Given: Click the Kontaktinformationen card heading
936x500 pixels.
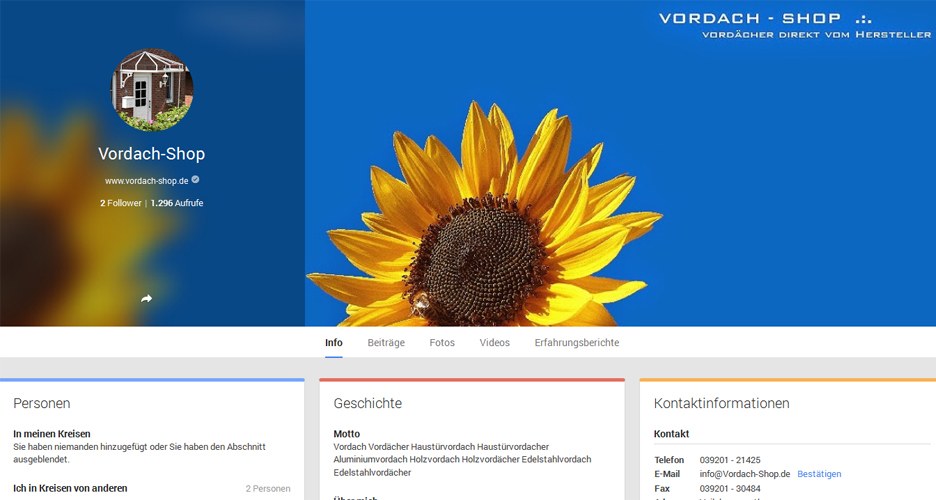Looking at the screenshot, I should 722,403.
